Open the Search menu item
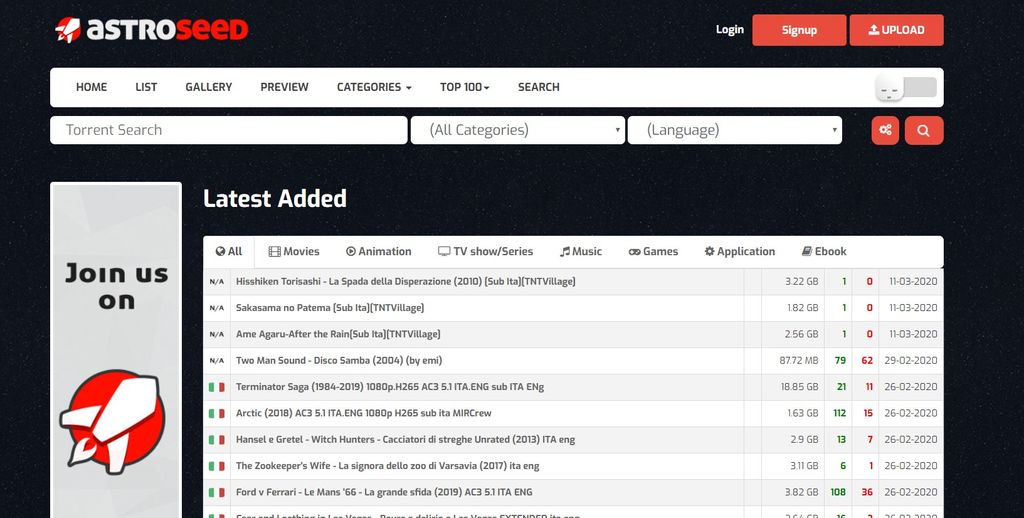This screenshot has height=518, width=1024. point(539,87)
